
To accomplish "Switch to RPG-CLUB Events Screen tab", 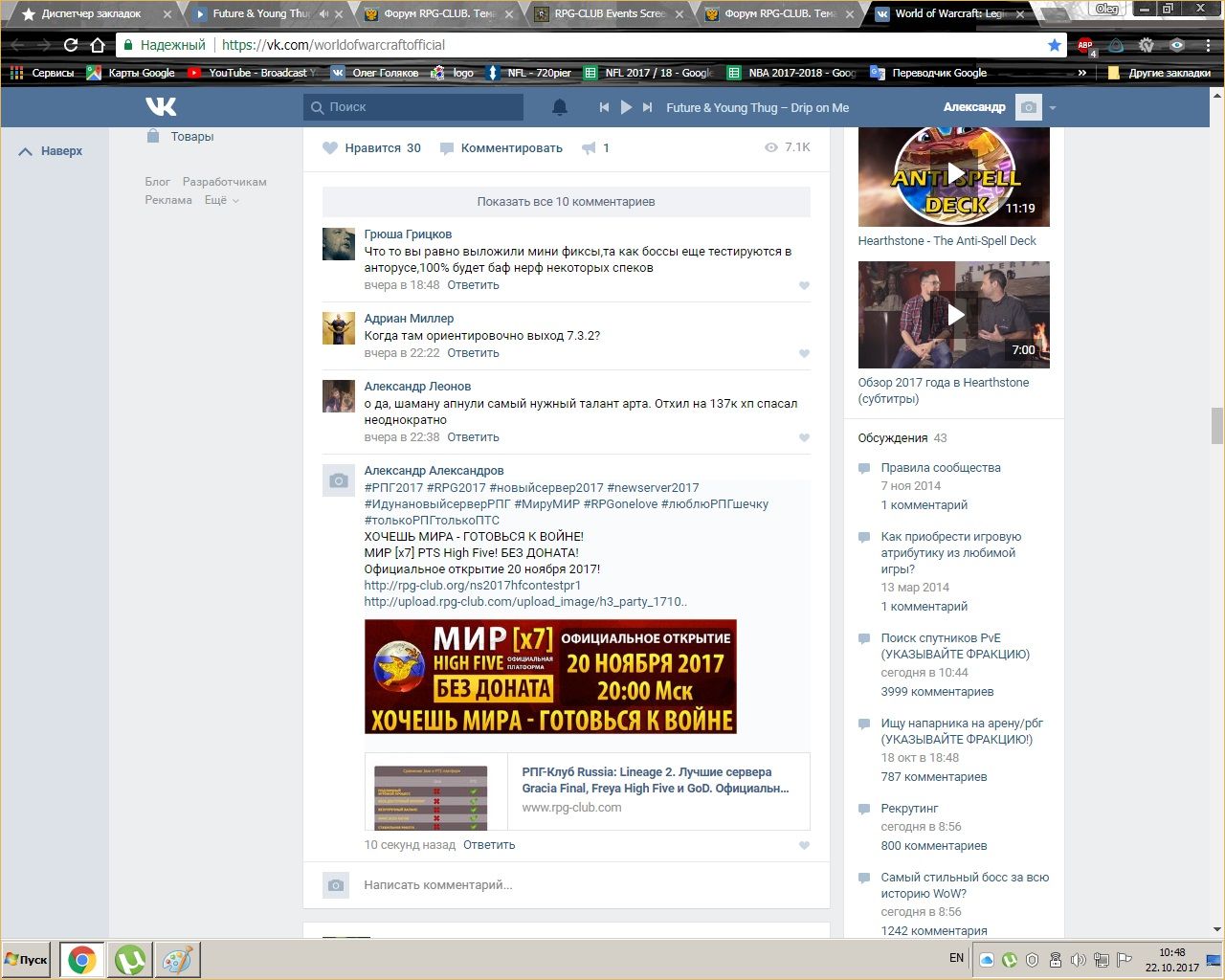I will pos(609,13).
